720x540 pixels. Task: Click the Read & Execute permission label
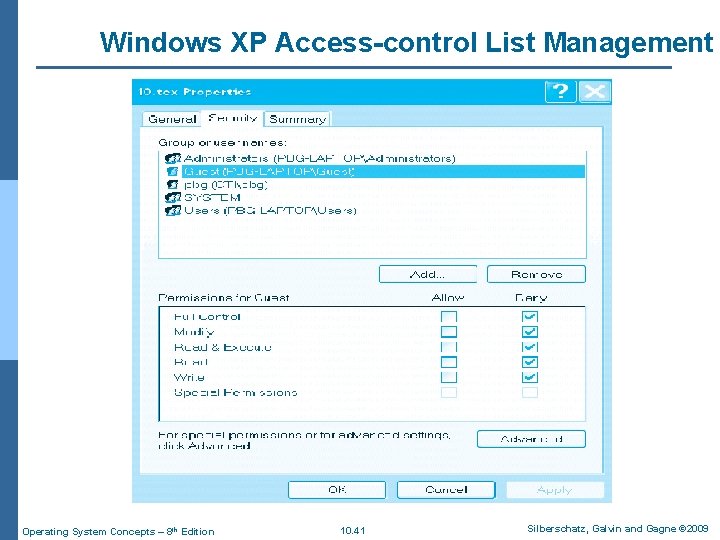[223, 347]
